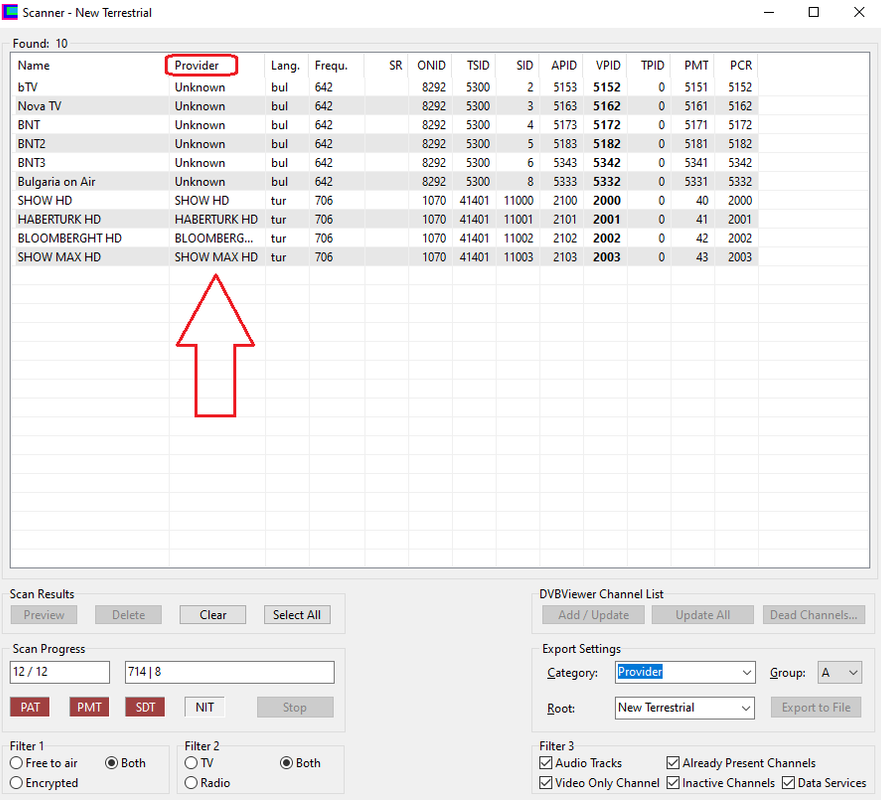Toggle Already Present Channels checkbox

click(x=741, y=763)
